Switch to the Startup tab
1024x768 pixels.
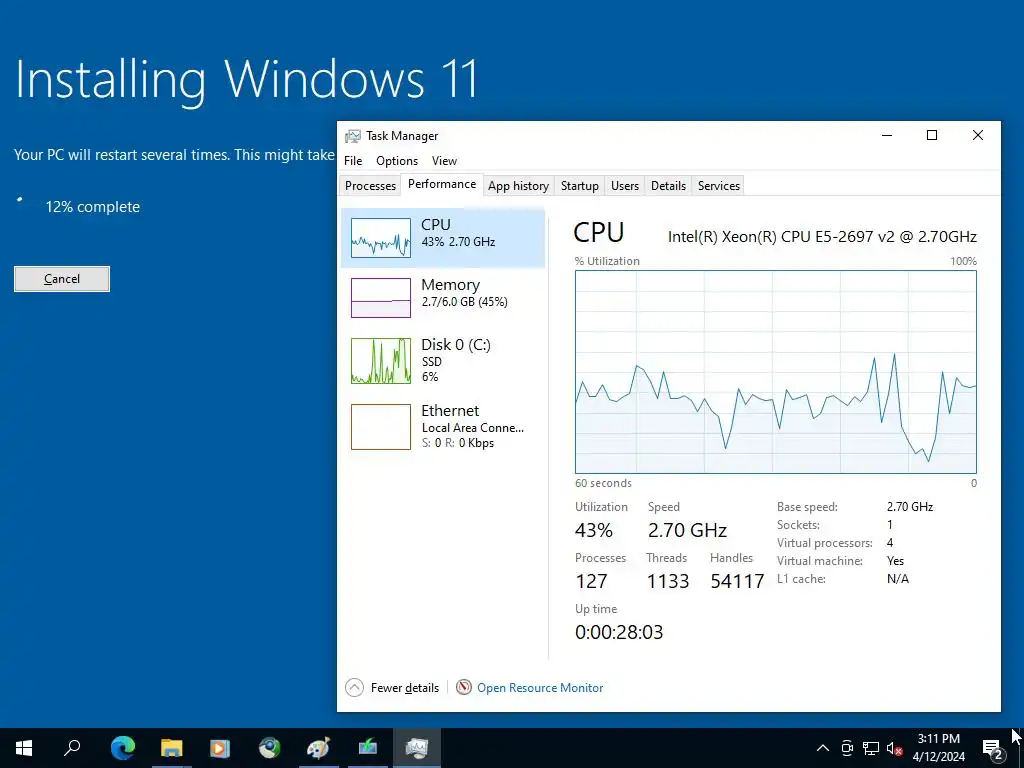coord(579,185)
